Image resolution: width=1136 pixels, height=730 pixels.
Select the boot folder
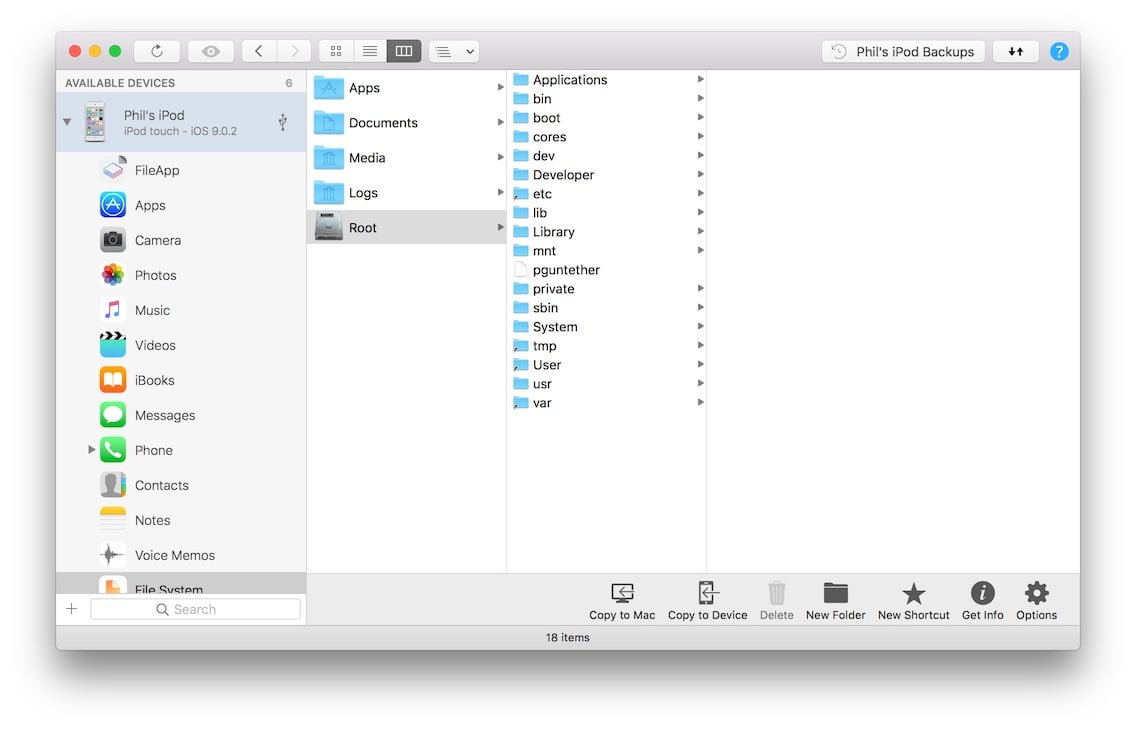pyautogui.click(x=607, y=117)
